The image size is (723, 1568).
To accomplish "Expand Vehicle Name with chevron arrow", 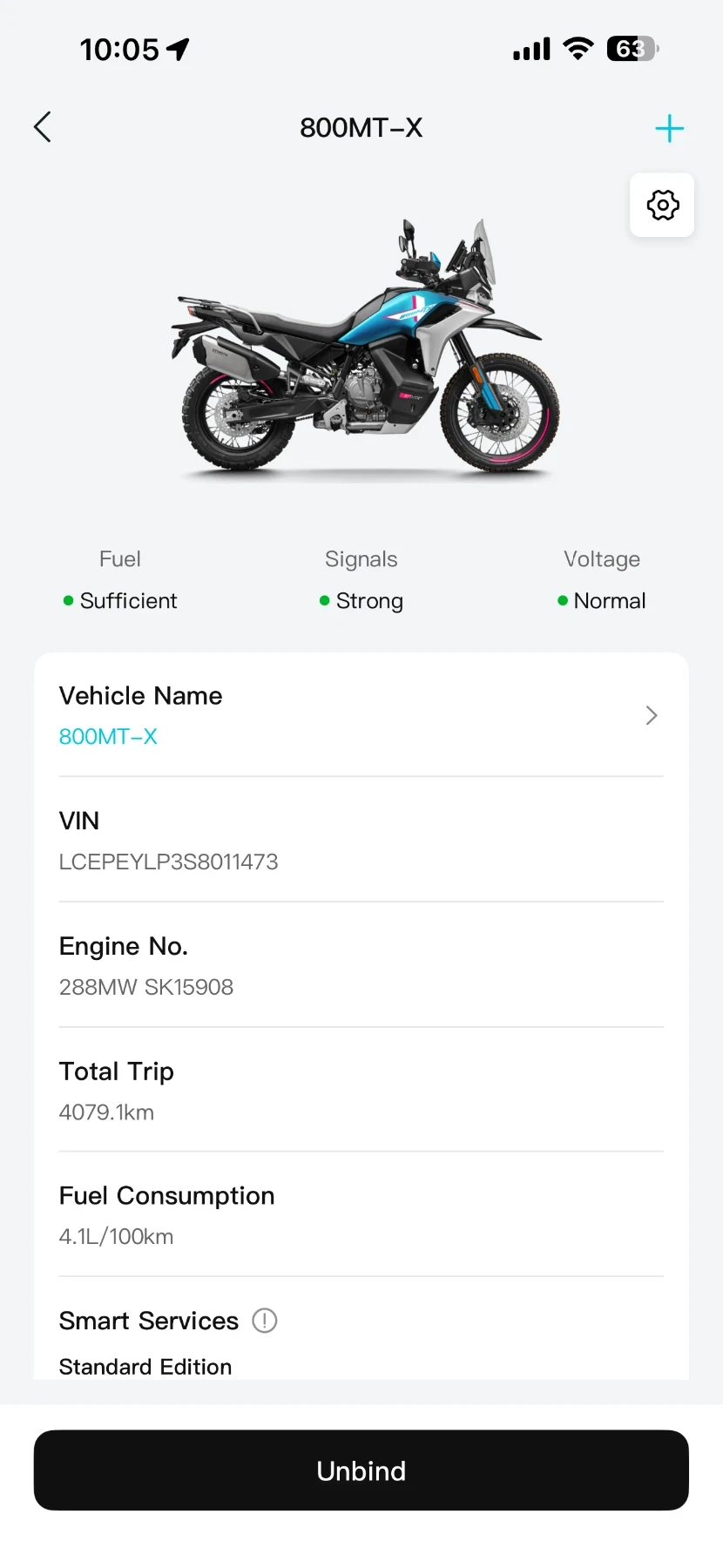I will click(651, 716).
